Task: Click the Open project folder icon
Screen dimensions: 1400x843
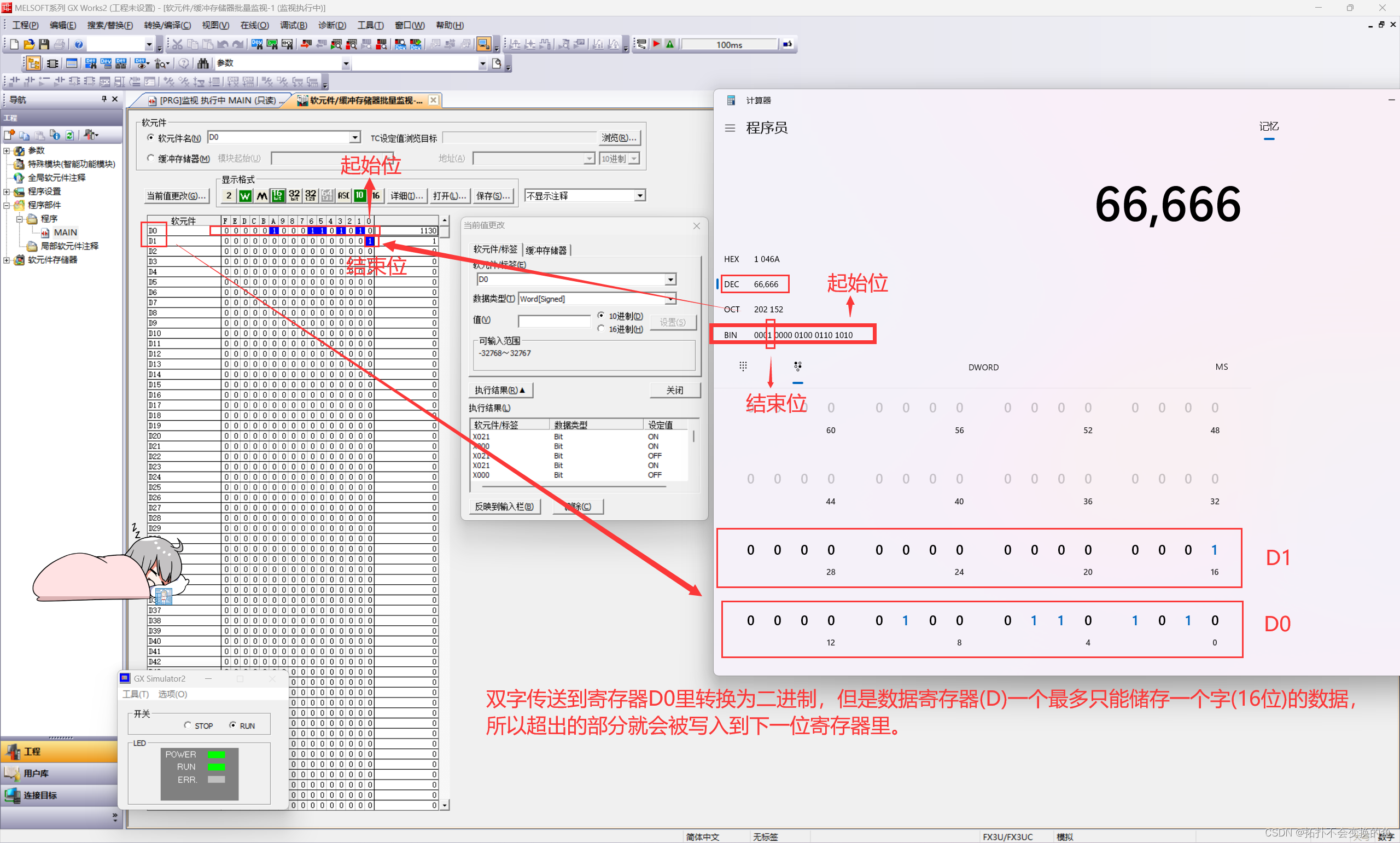Action: 29,44
